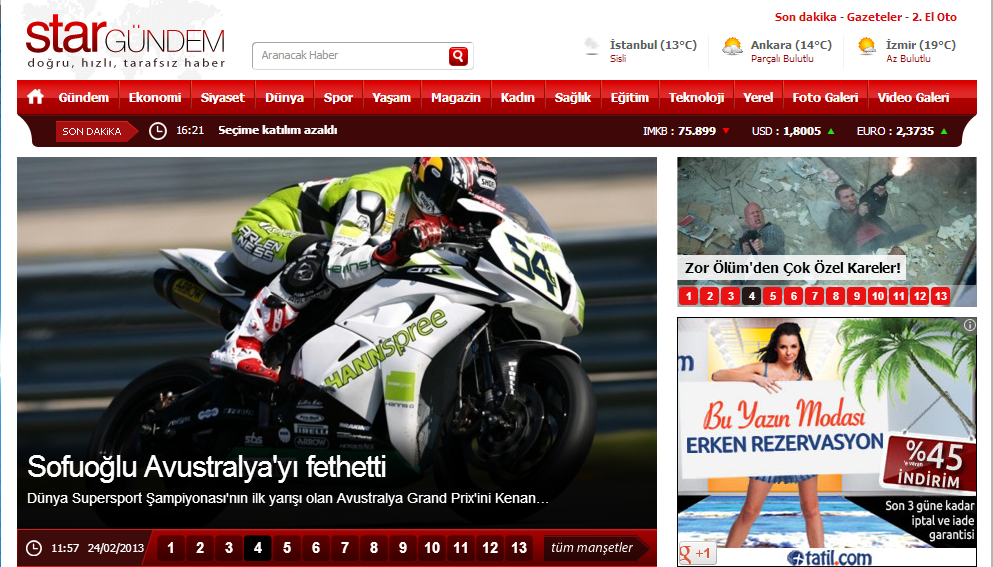This screenshot has height=567, width=993.
Task: Click the Ankara partly cloudy weather icon
Action: click(733, 46)
